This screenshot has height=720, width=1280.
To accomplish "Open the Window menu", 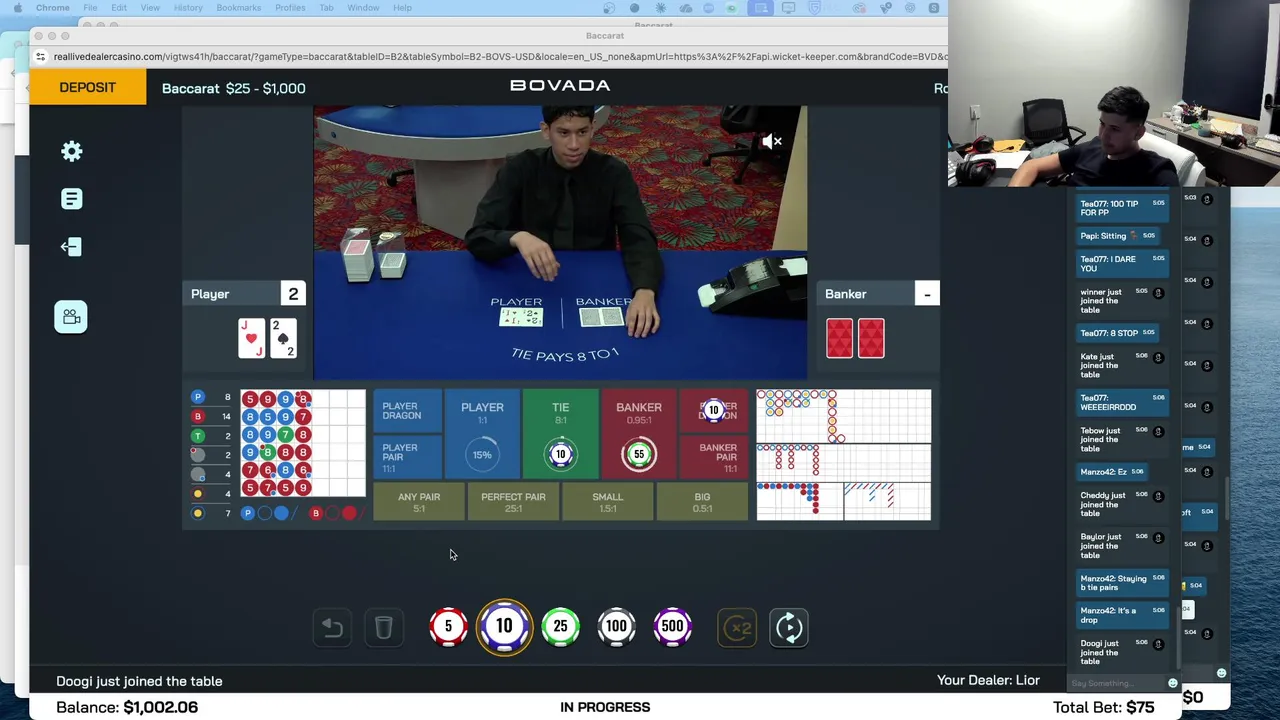I will point(363,8).
